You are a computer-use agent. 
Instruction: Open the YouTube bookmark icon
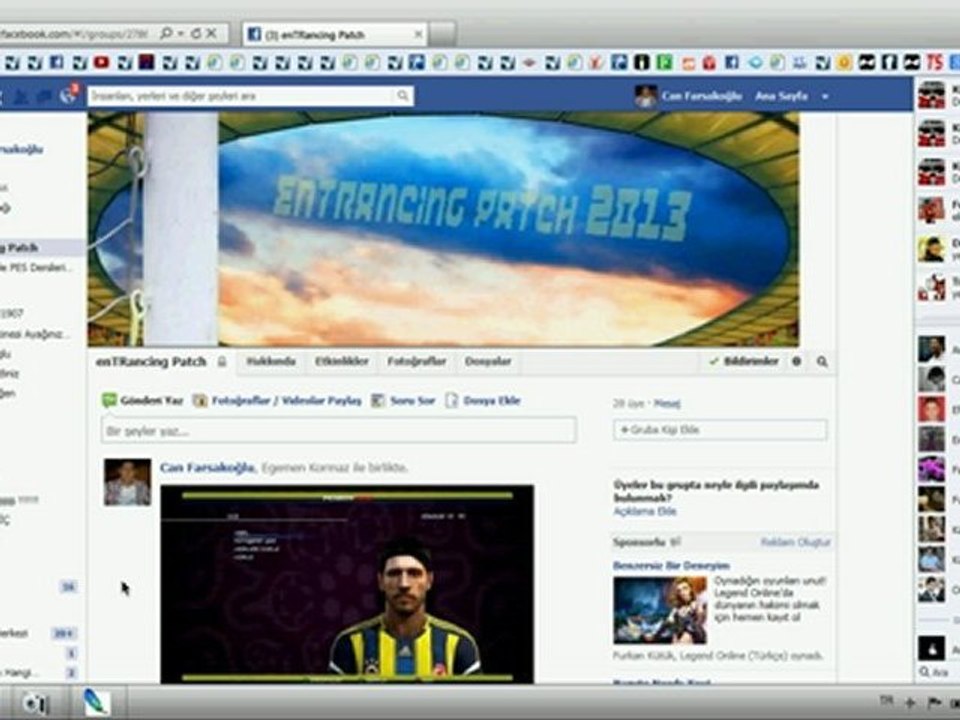[x=101, y=62]
